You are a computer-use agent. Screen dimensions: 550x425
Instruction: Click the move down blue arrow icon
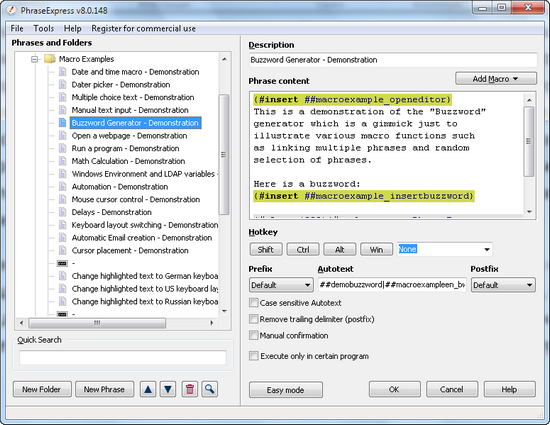(x=168, y=389)
